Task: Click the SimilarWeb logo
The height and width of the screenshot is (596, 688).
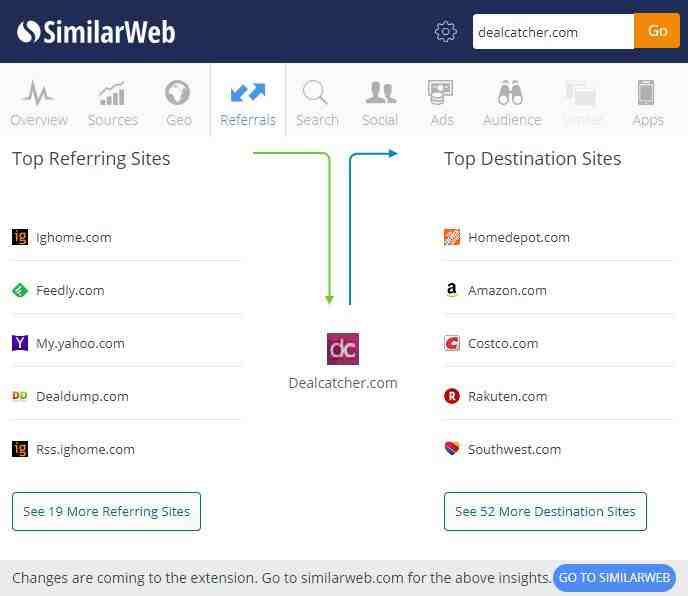Action: [x=96, y=32]
